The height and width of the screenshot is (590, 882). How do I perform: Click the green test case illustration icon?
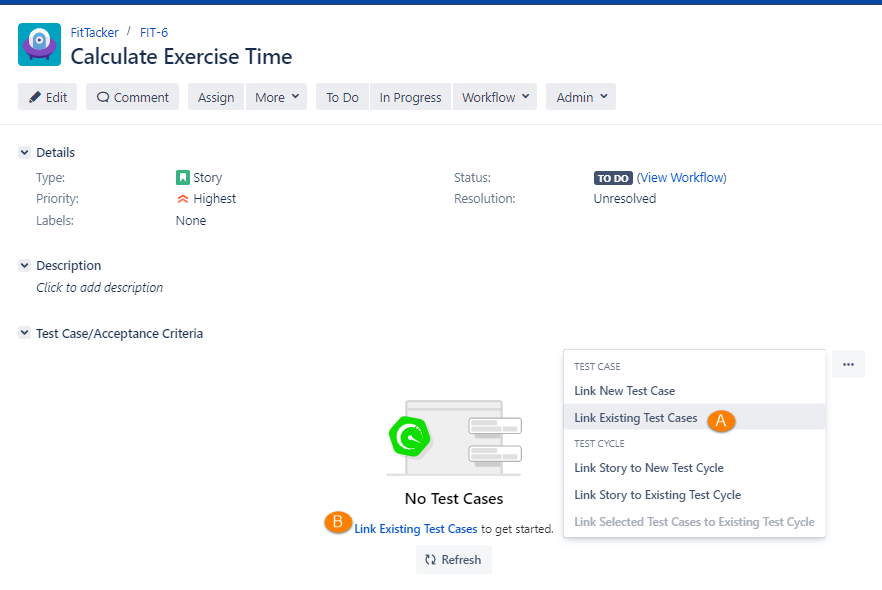[409, 437]
